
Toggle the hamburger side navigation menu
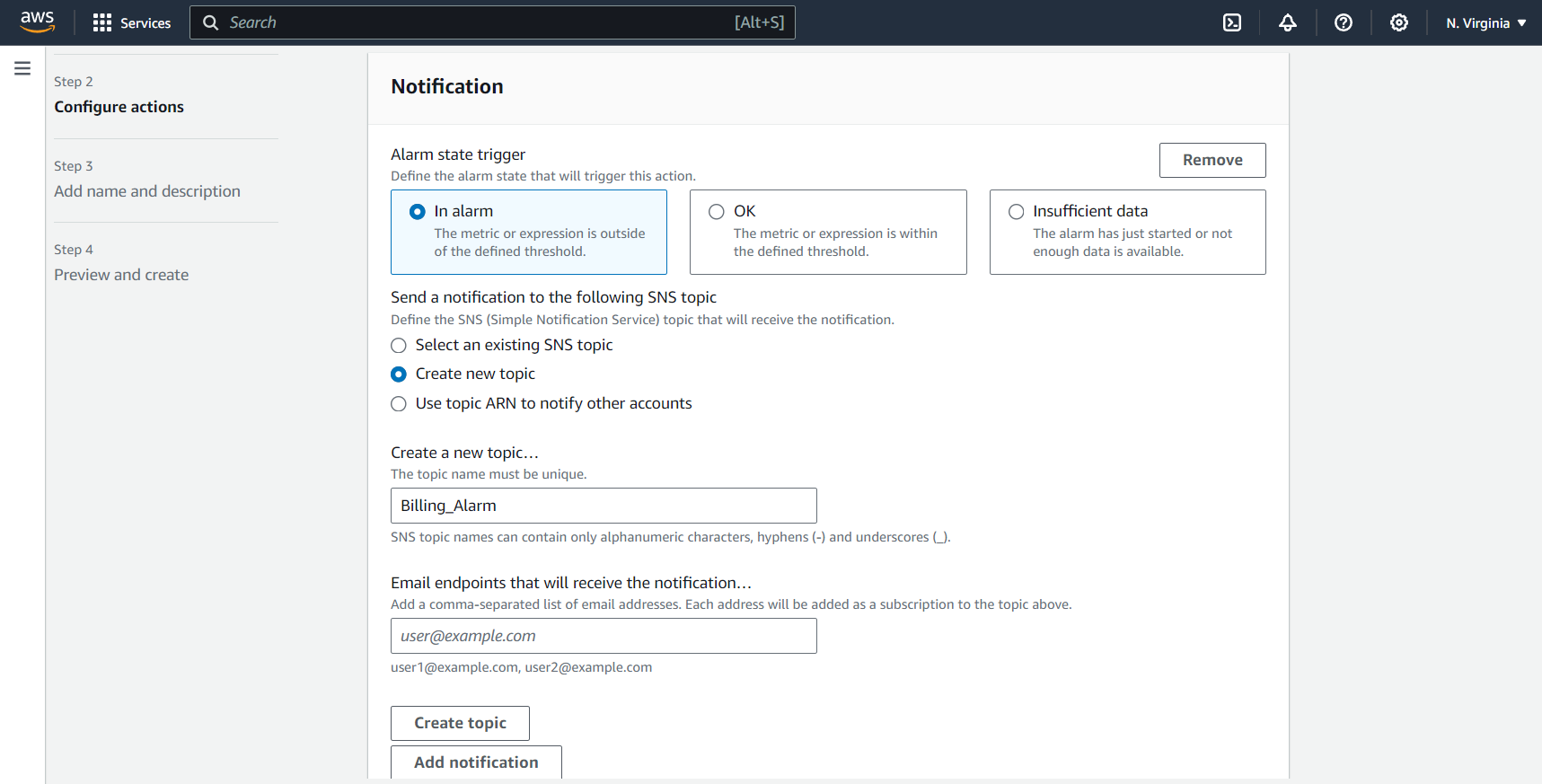click(22, 68)
